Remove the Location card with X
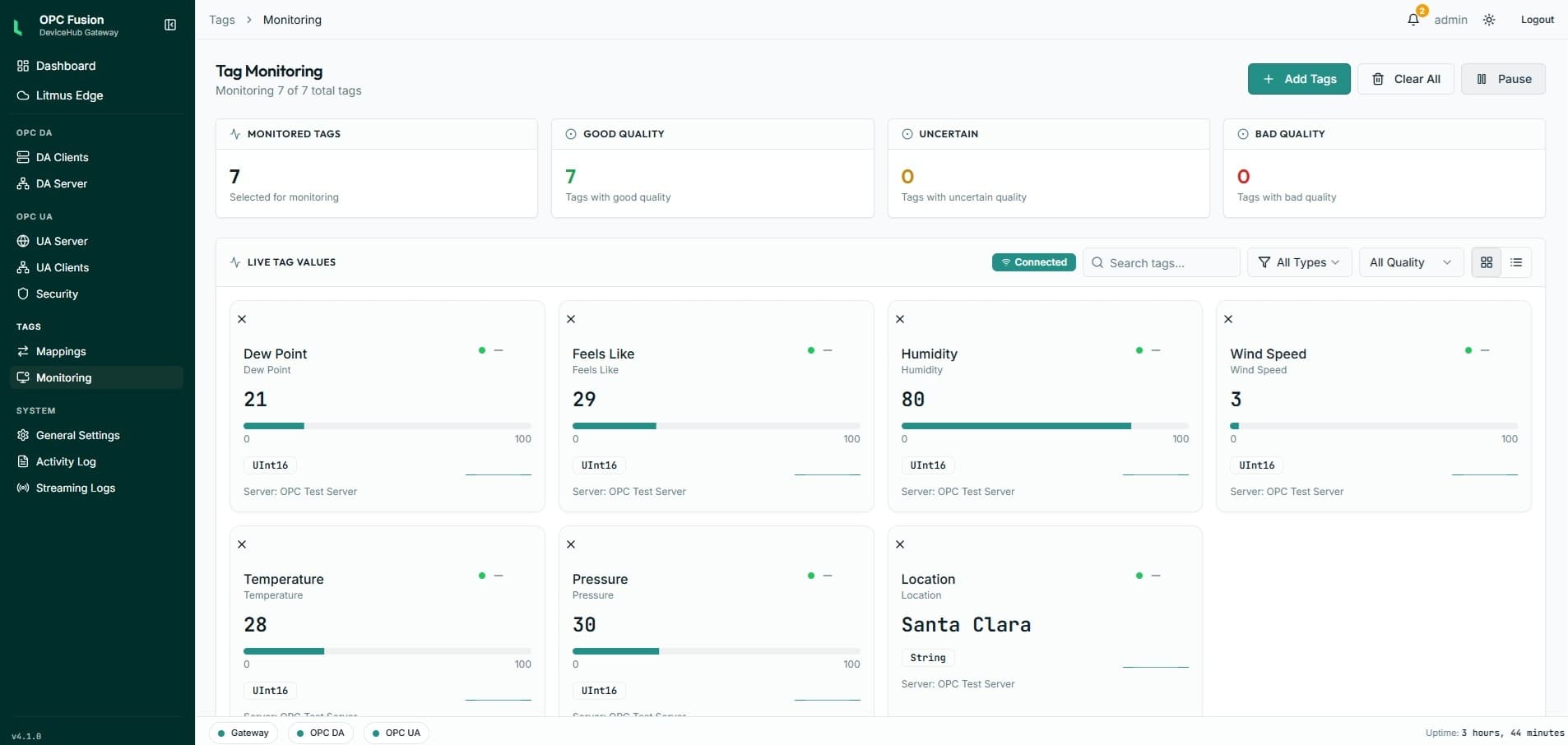 (x=900, y=544)
